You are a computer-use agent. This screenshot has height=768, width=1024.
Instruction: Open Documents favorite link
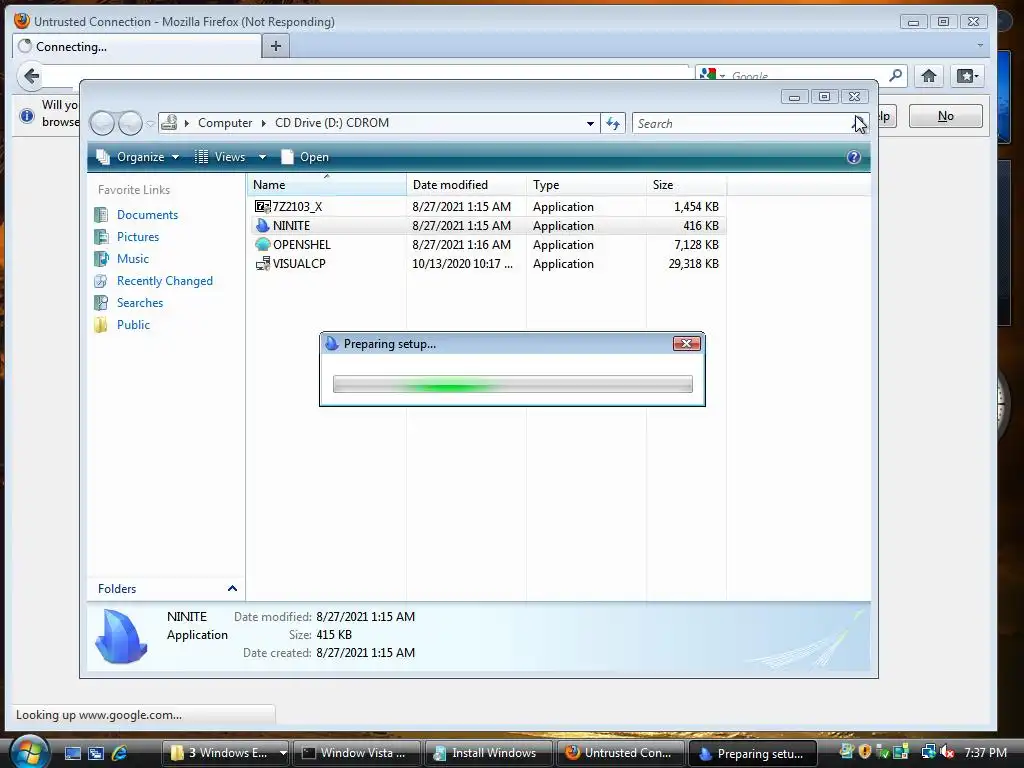(147, 215)
